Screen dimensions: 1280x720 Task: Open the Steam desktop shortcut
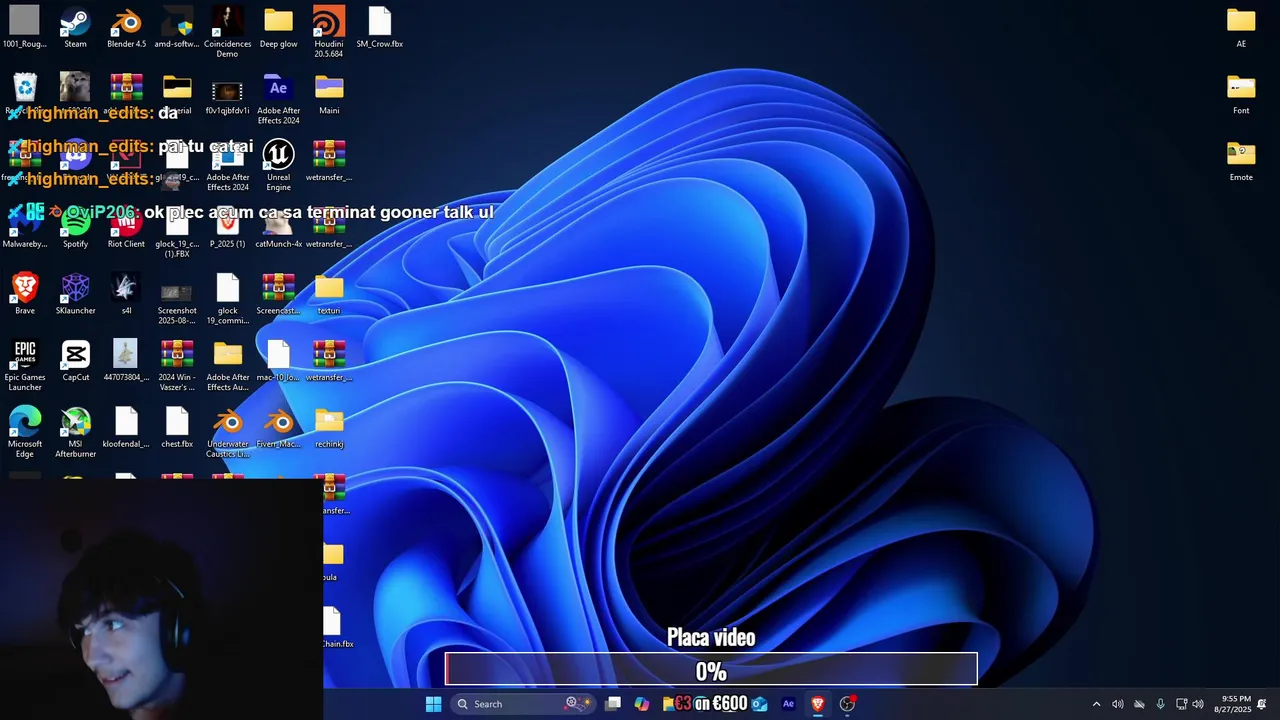pyautogui.click(x=75, y=28)
